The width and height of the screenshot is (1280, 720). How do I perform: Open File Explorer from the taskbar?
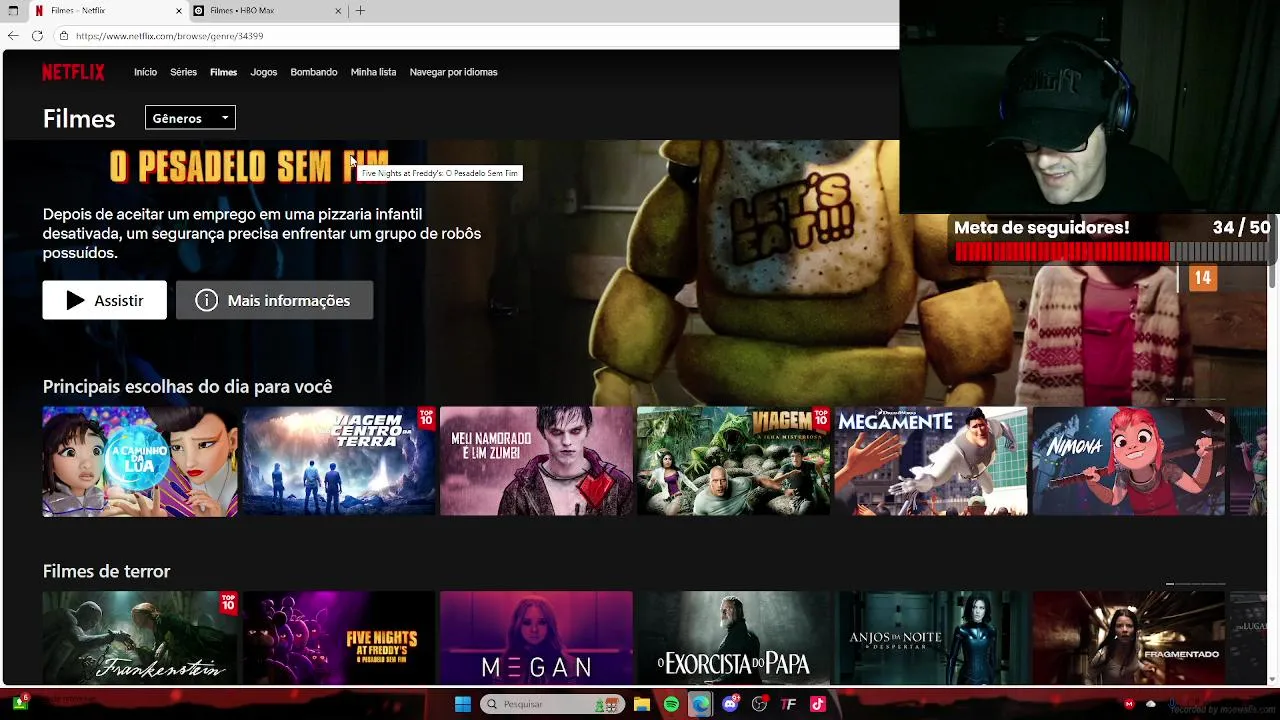[x=642, y=704]
